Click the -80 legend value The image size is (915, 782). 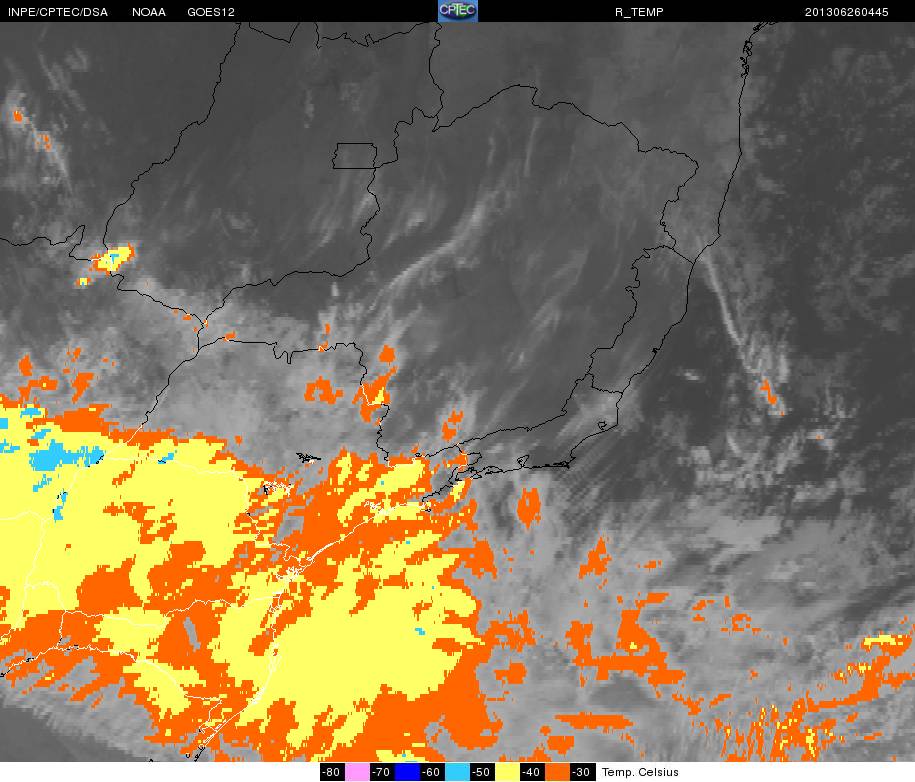pos(332,772)
